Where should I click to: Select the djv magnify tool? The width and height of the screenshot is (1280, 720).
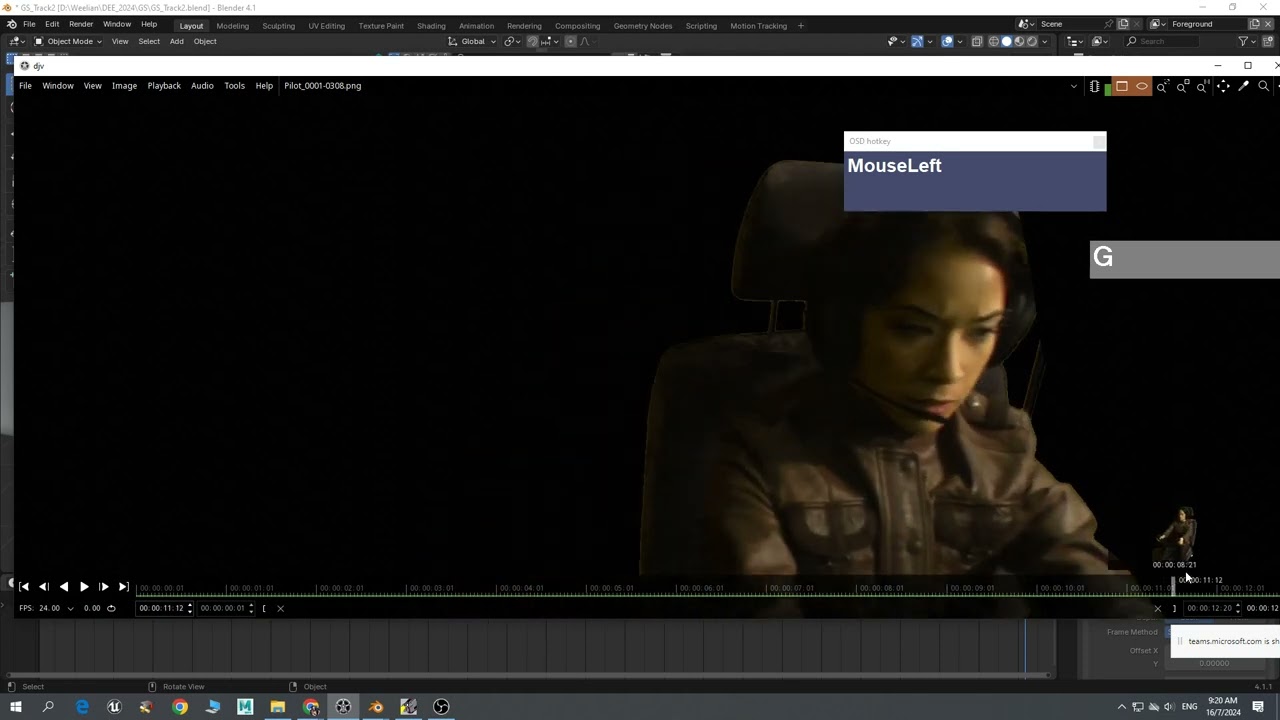point(1264,87)
